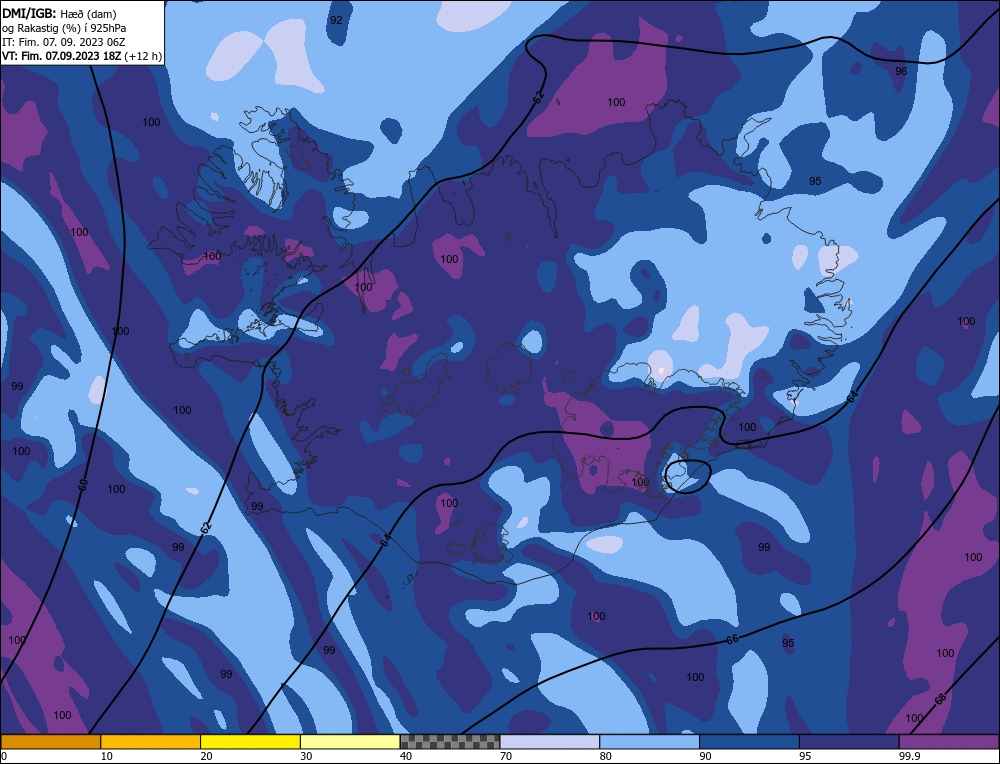Click the medium blue 90–95 legend swatch
Screen dimensions: 1000x764
pos(749,742)
